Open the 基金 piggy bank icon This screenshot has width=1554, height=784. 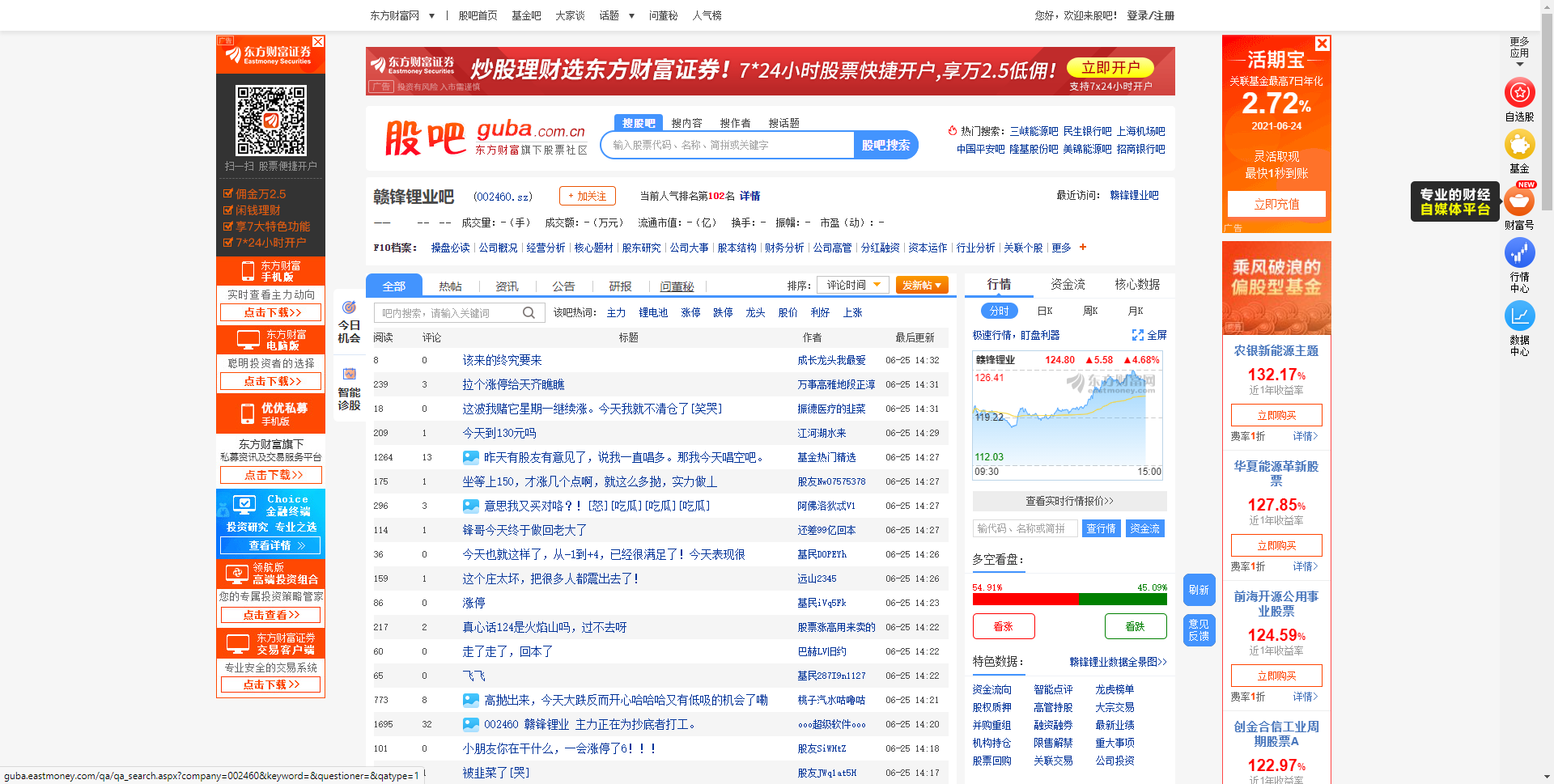[1519, 145]
